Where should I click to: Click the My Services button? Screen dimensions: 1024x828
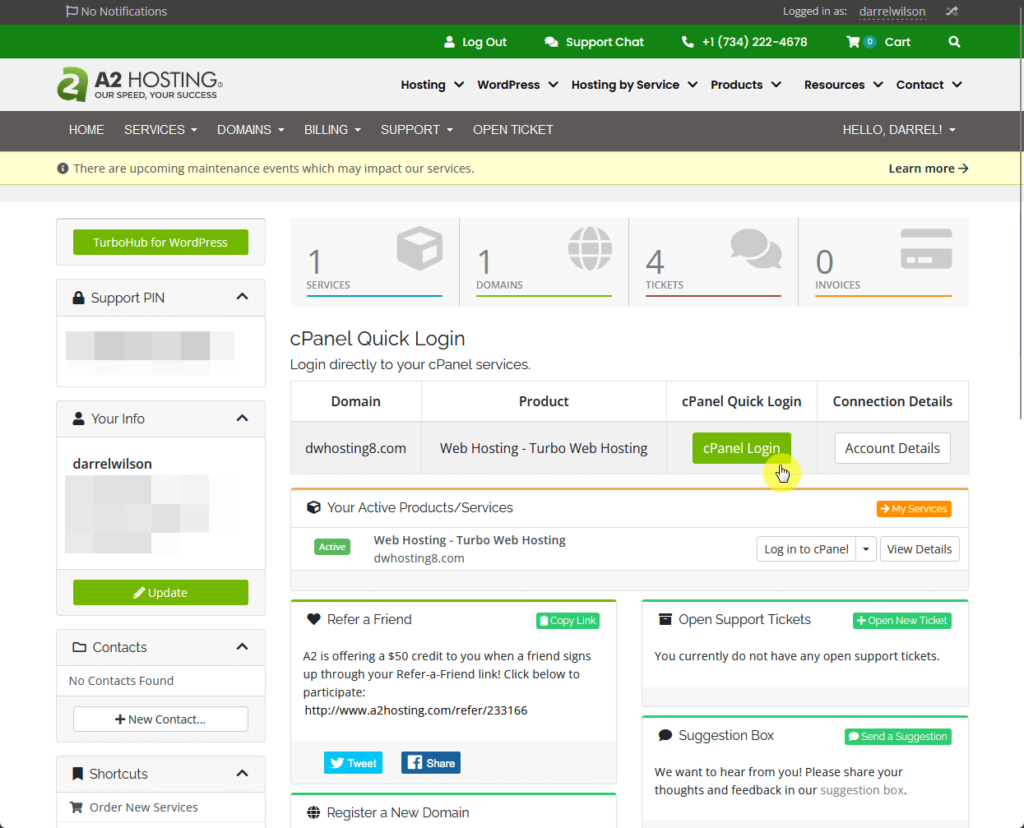(x=914, y=509)
